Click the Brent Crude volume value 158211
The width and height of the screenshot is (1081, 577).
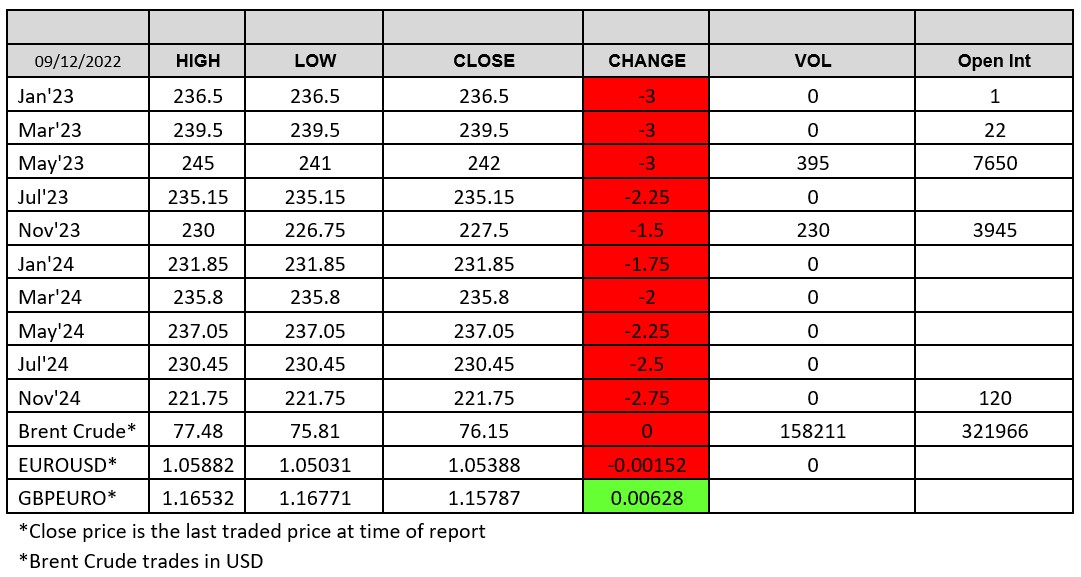click(811, 431)
